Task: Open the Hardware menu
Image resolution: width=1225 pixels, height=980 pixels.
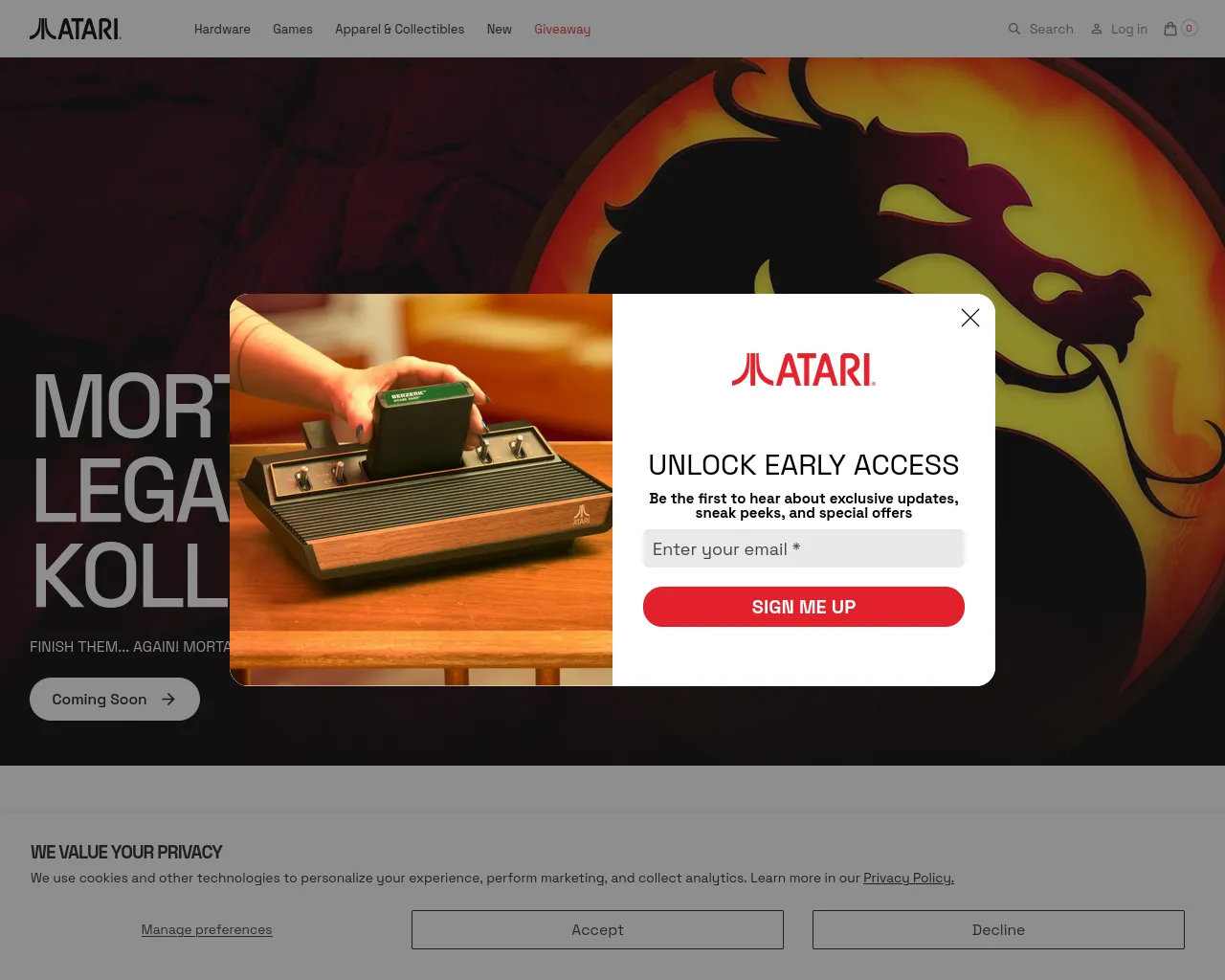Action: tap(222, 29)
